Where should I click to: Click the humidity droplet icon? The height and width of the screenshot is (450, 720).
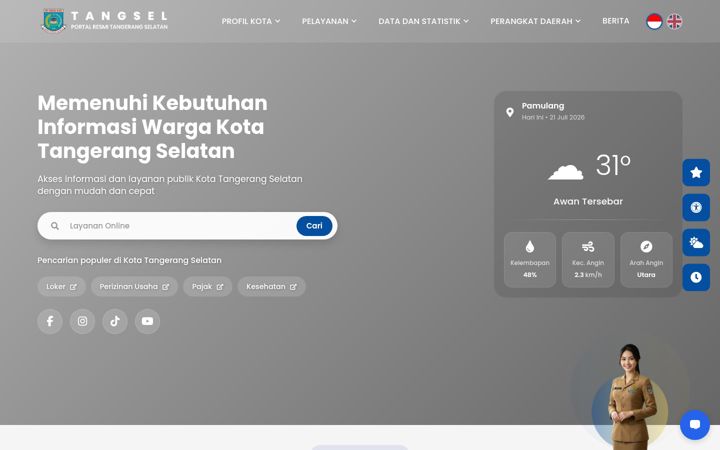click(x=530, y=247)
